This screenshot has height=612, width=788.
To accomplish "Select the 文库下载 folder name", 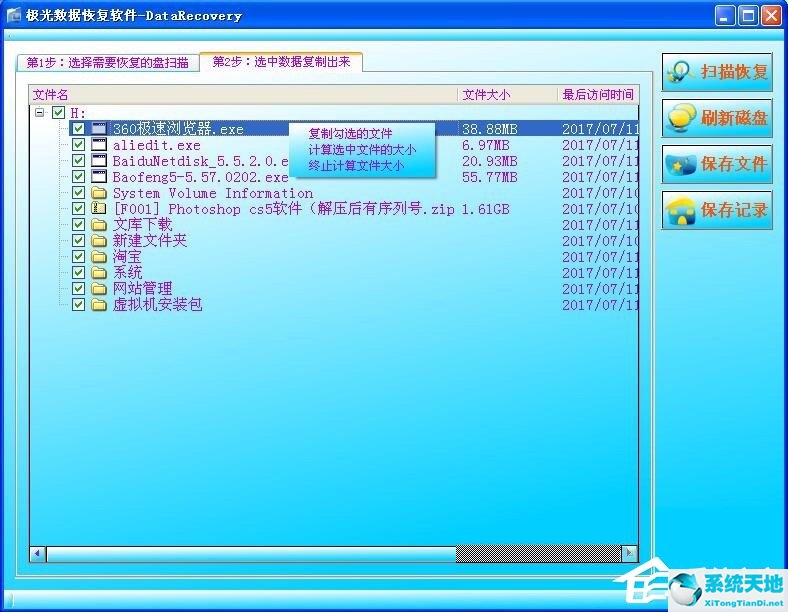I will [142, 225].
